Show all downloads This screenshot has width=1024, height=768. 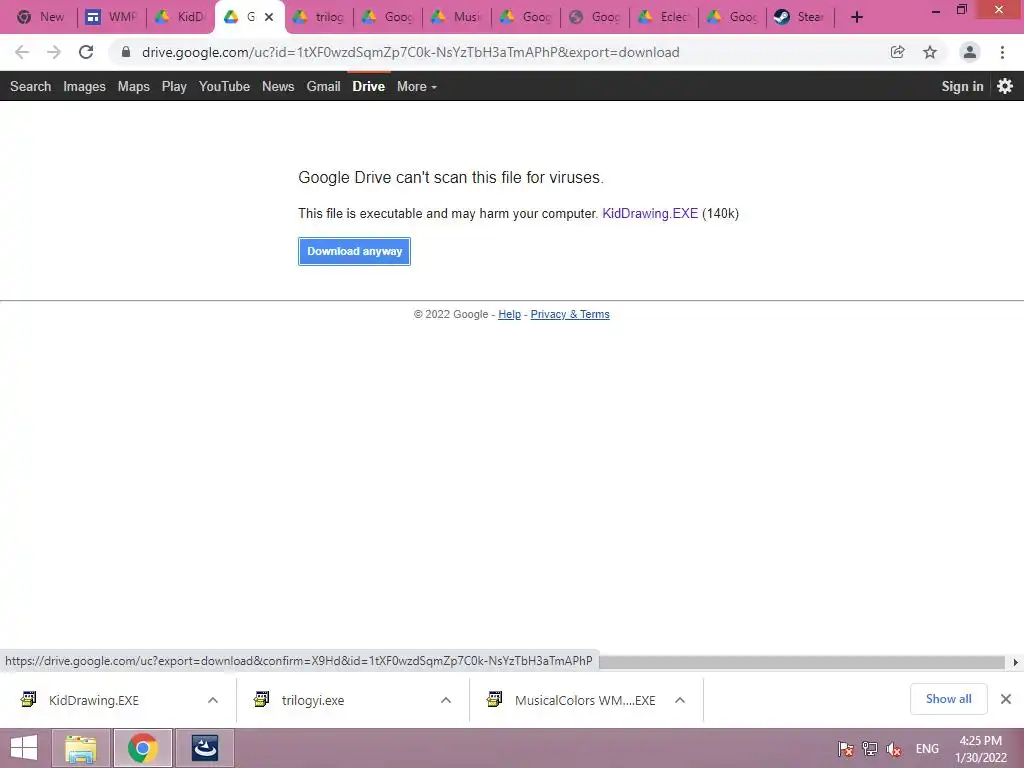948,699
